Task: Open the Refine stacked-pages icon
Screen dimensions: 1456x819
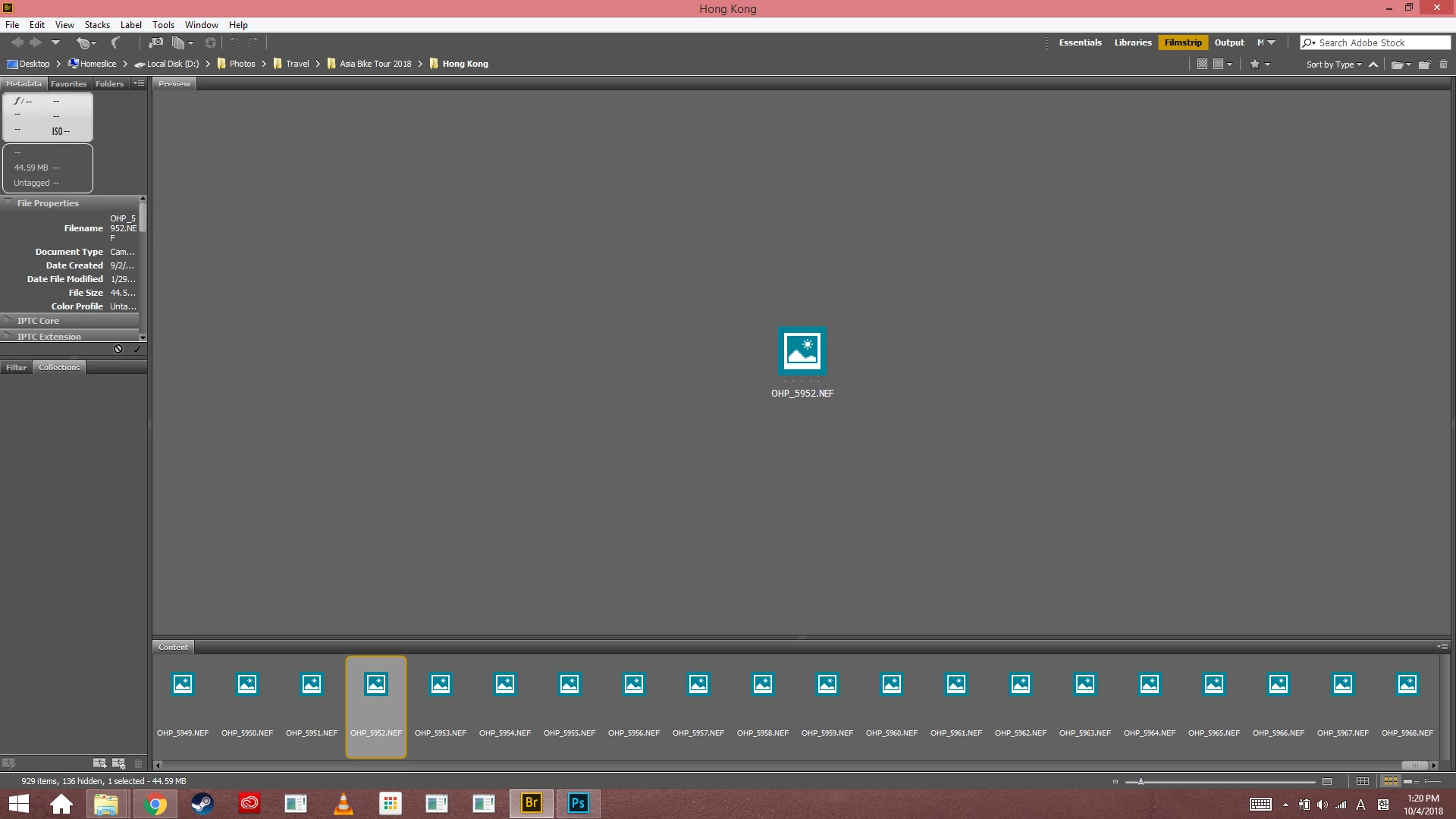Action: point(182,42)
